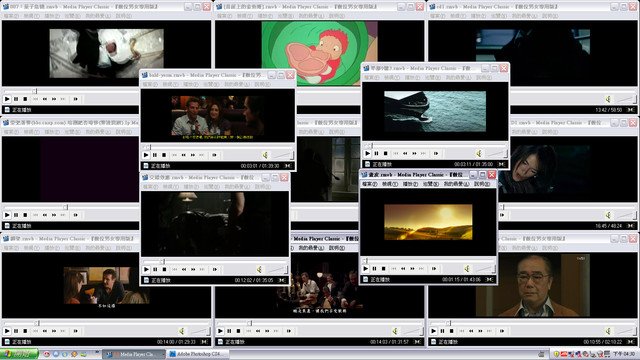
Task: Pause the video in the 00:14:00 window
Action: point(16,331)
